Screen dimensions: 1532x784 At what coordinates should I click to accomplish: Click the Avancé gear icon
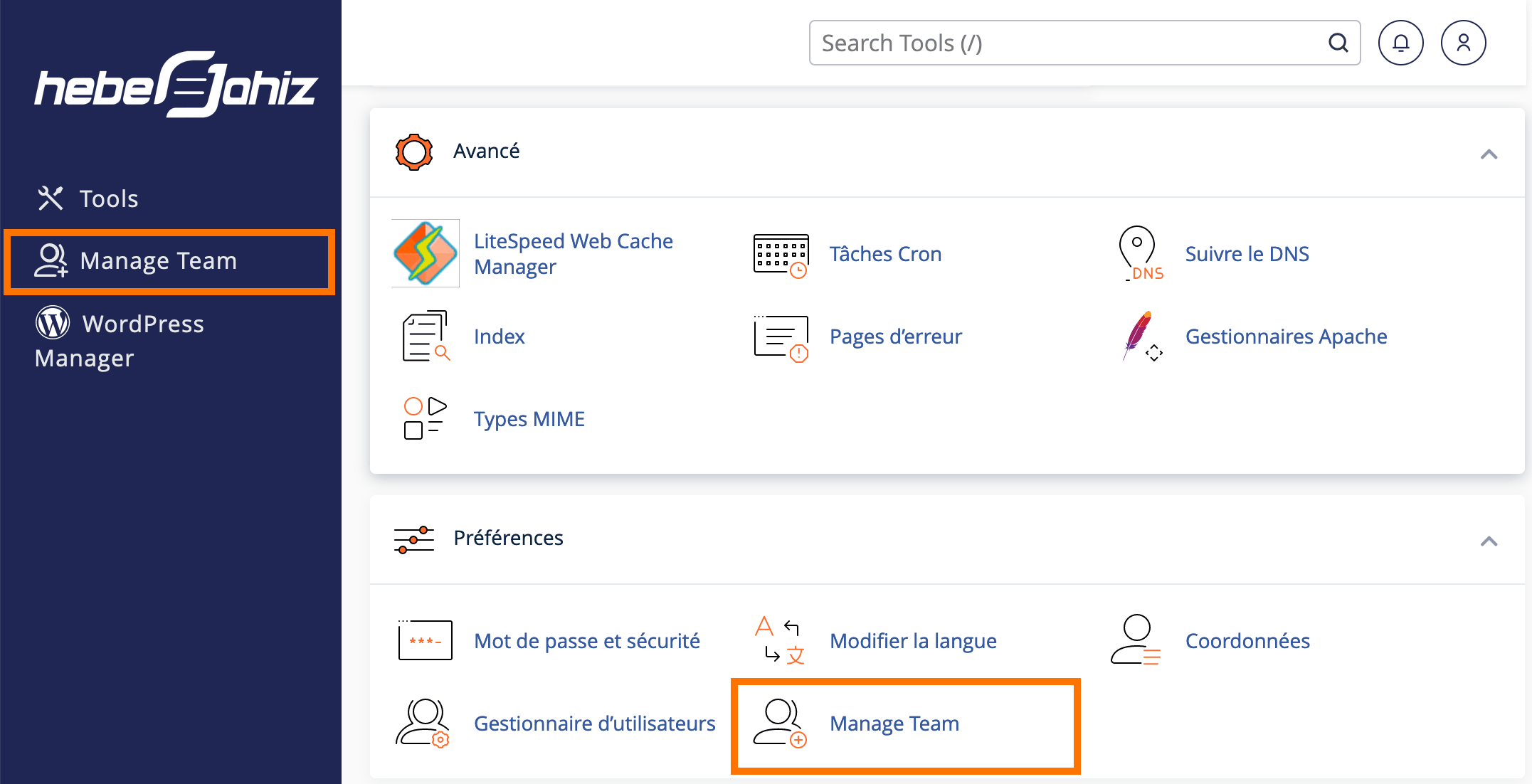(414, 152)
